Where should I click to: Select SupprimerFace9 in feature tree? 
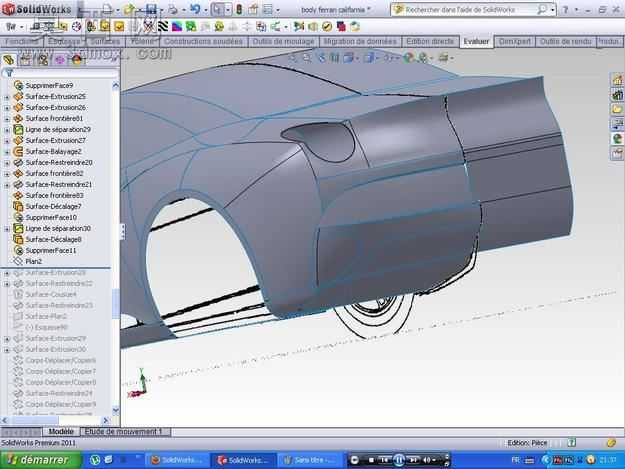49,86
